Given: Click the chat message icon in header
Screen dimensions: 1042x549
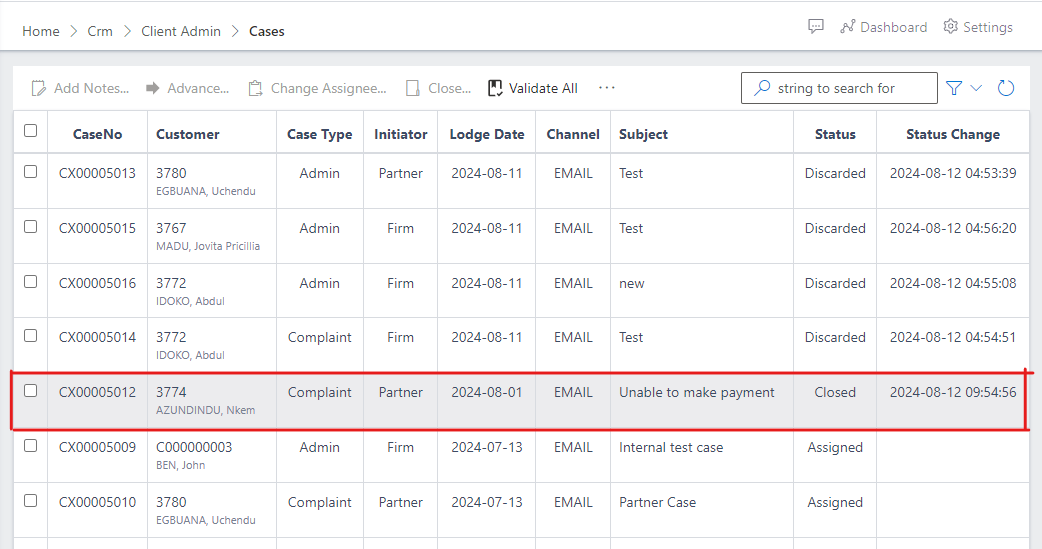Looking at the screenshot, I should (816, 27).
